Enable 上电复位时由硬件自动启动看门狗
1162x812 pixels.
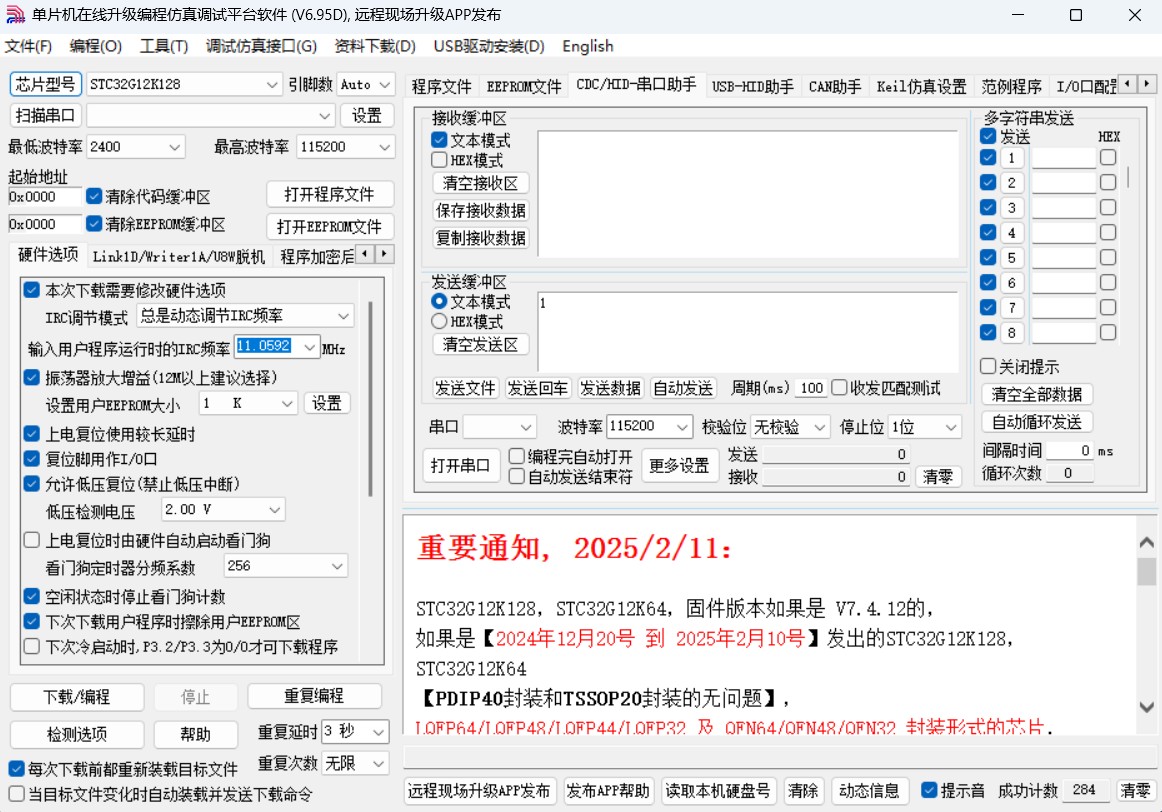[32, 540]
